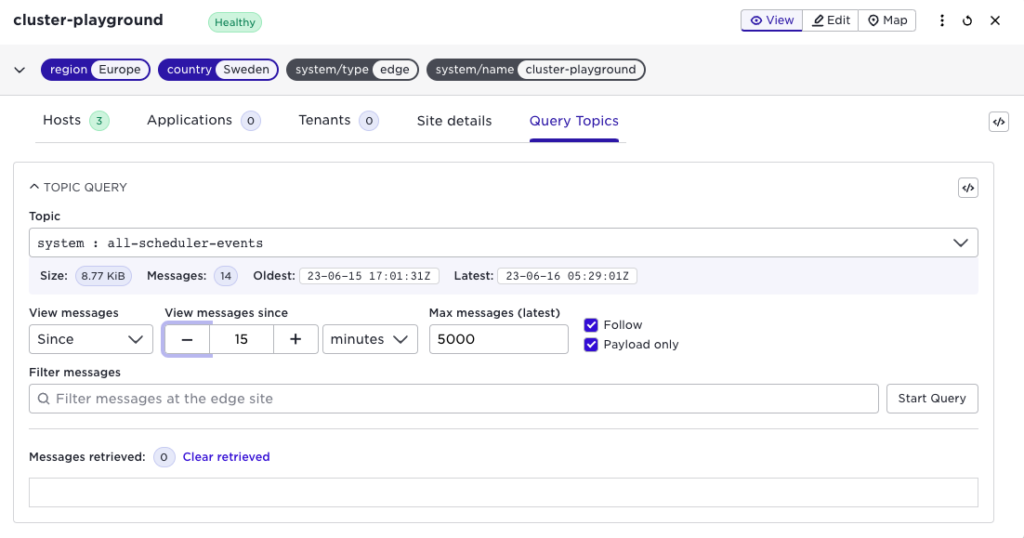
Task: Select the View mode button
Action: (771, 20)
